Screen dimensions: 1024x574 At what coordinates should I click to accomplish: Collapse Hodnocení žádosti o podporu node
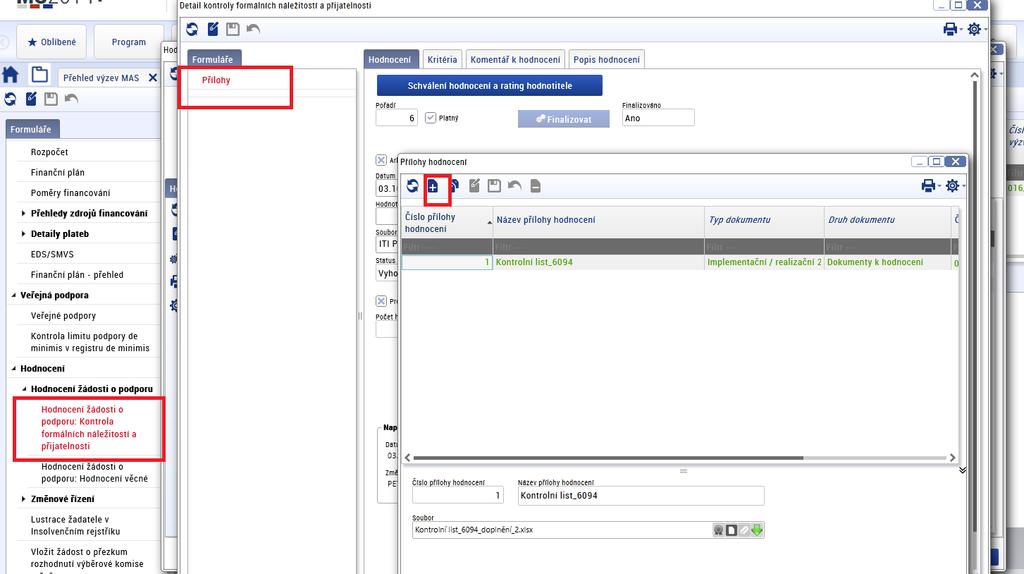click(x=24, y=389)
